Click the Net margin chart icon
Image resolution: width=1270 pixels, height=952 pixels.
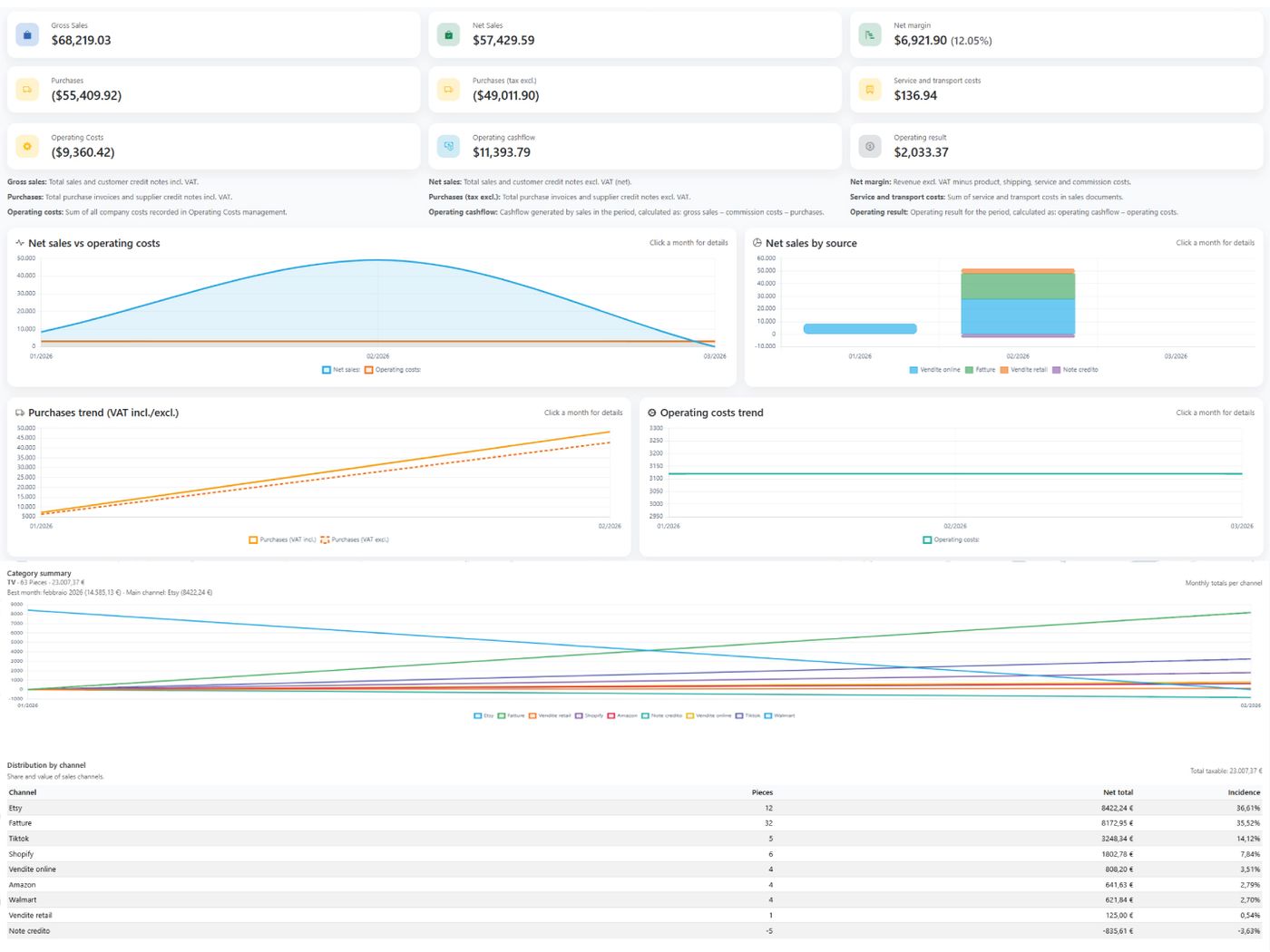coord(870,34)
